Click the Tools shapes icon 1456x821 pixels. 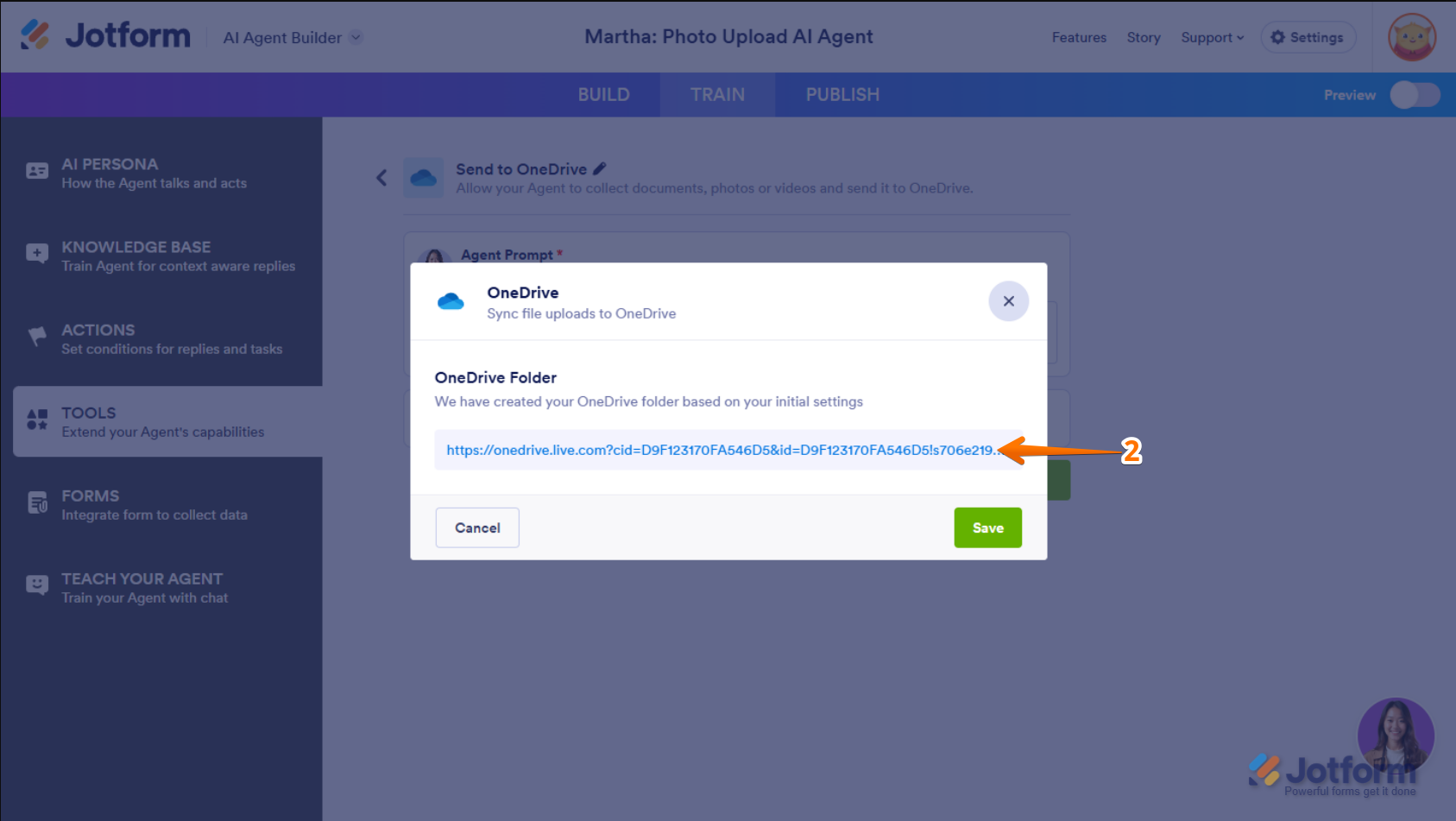click(x=37, y=420)
